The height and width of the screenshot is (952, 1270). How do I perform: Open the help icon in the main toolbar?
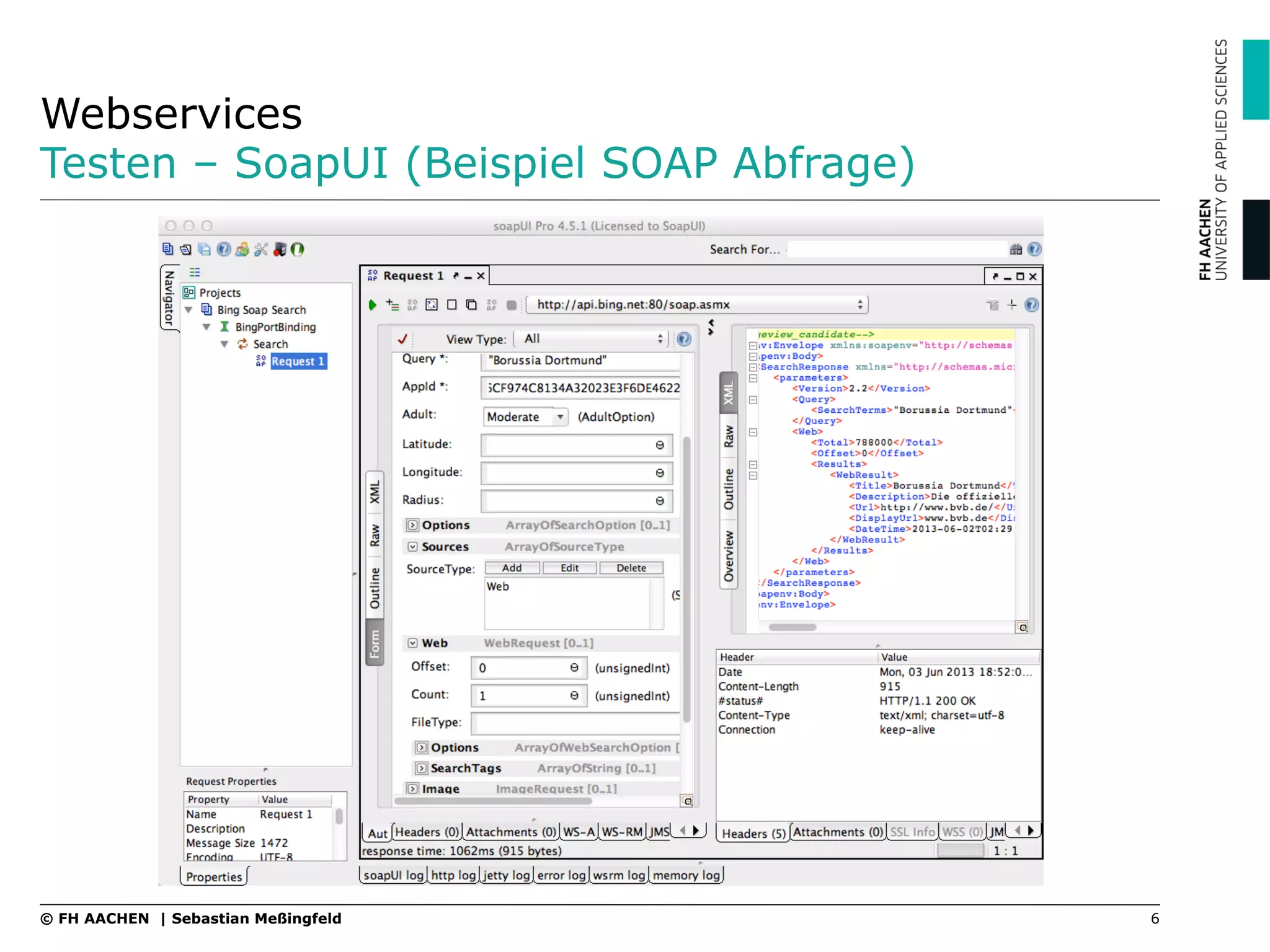point(223,249)
